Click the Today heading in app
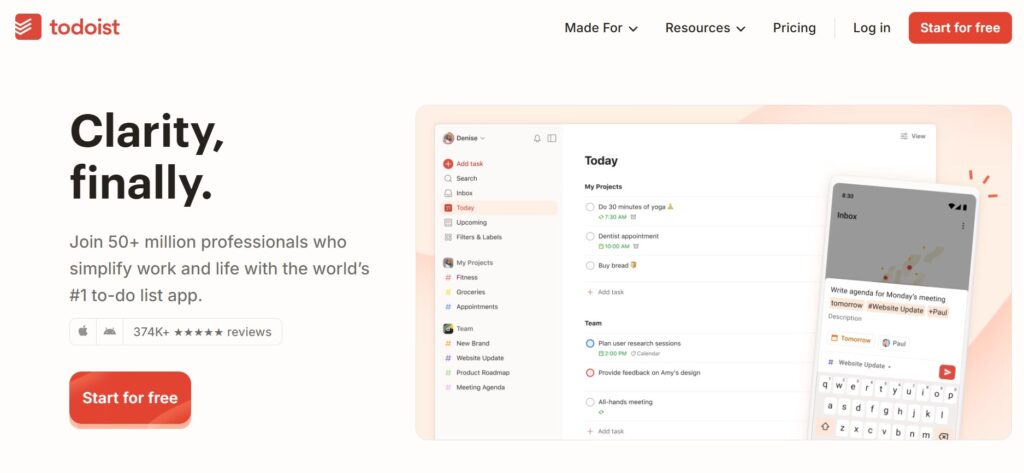This screenshot has height=473, width=1024. (x=601, y=161)
